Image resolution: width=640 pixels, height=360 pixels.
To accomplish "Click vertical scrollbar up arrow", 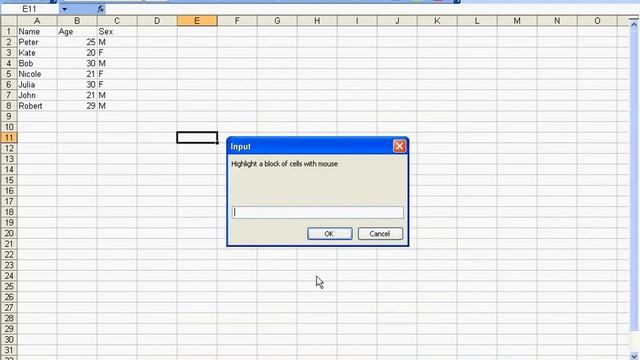I will click(x=633, y=24).
